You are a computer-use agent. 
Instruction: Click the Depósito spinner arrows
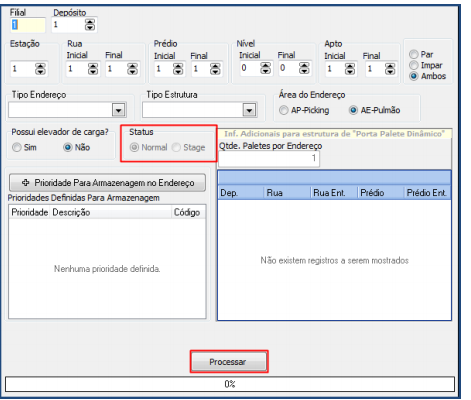click(x=90, y=25)
